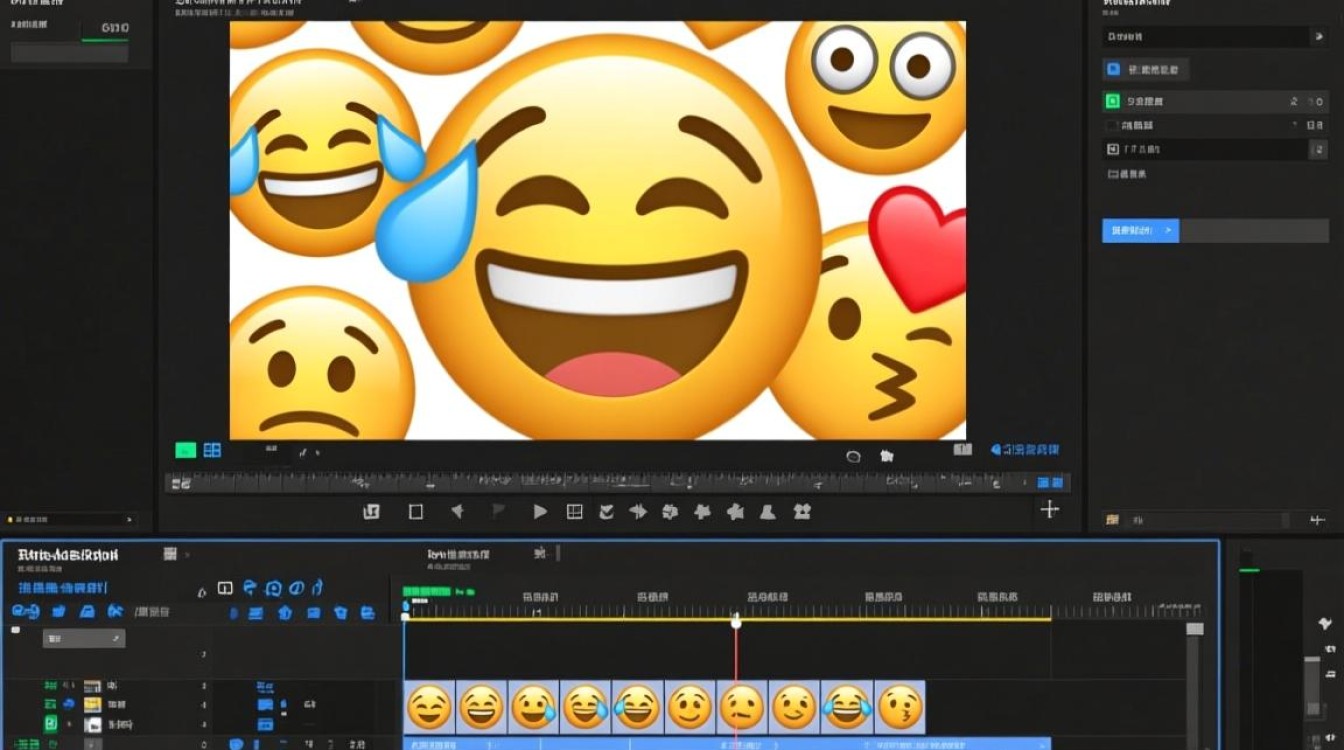Screen dimensions: 1344x750
Task: Click the plus icon right of the transport controls
Action: 1049,510
